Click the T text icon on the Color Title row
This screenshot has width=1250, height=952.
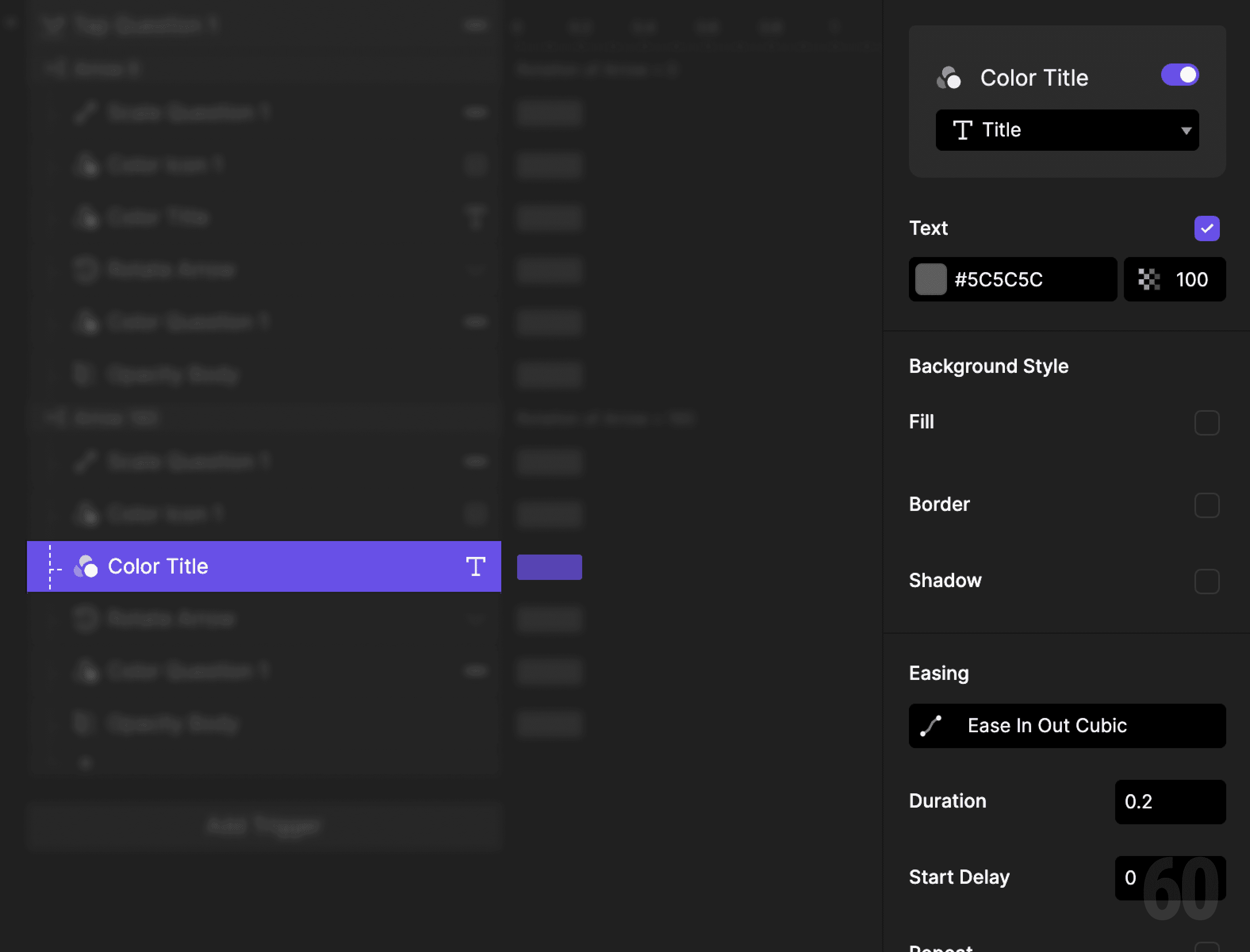(476, 566)
